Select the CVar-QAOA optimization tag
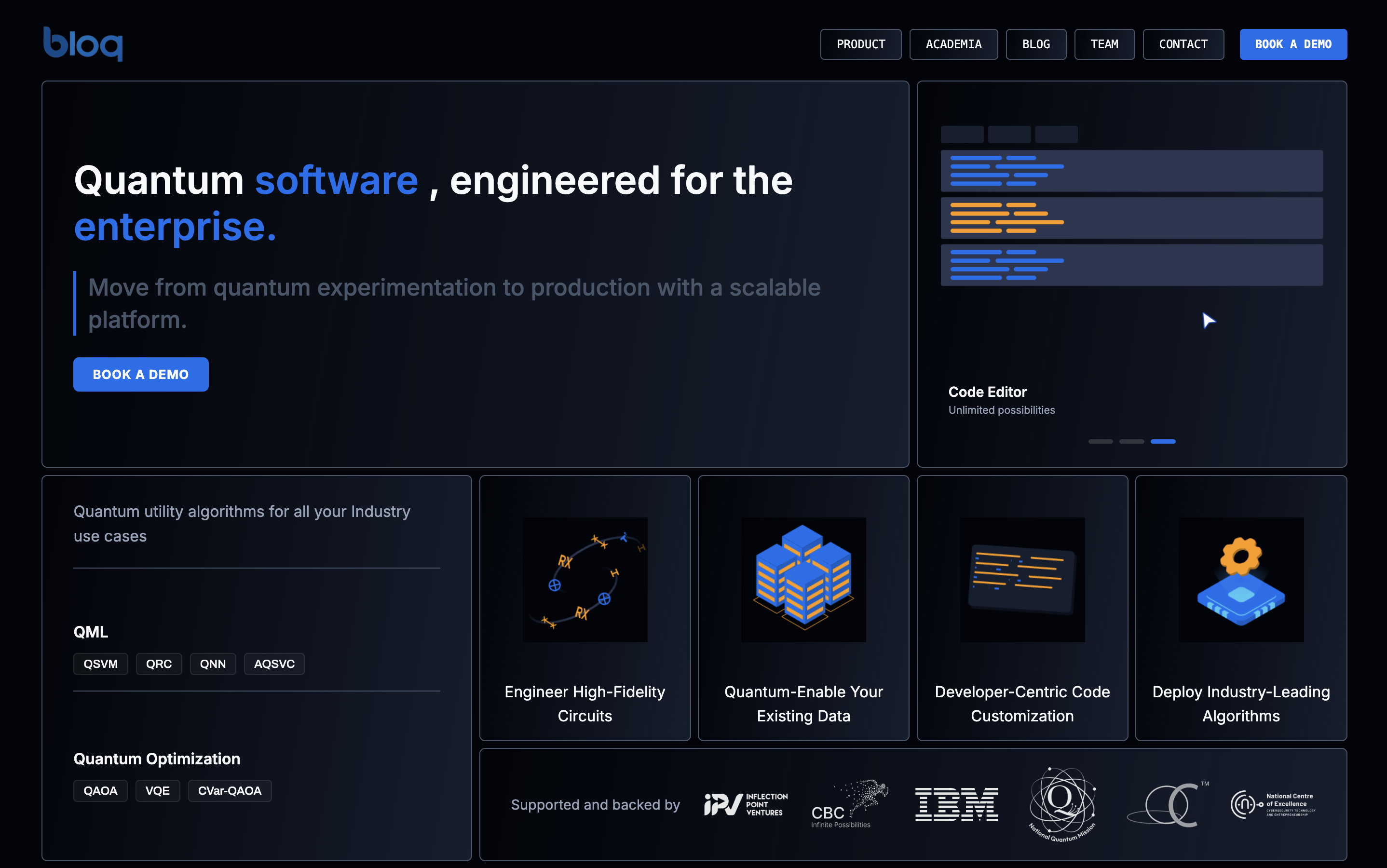Viewport: 1387px width, 868px height. [230, 790]
